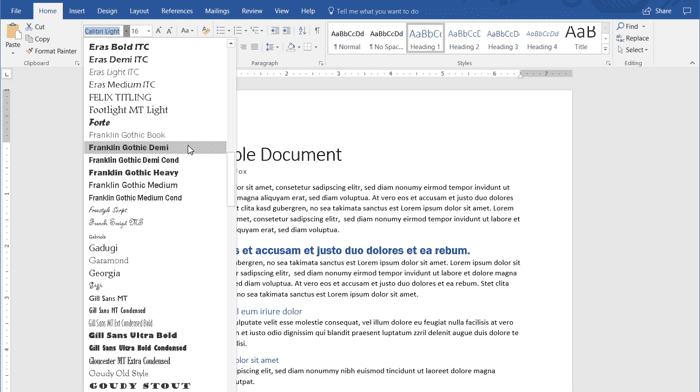Increase paragraph indent
This screenshot has width=700, height=392.
point(286,31)
